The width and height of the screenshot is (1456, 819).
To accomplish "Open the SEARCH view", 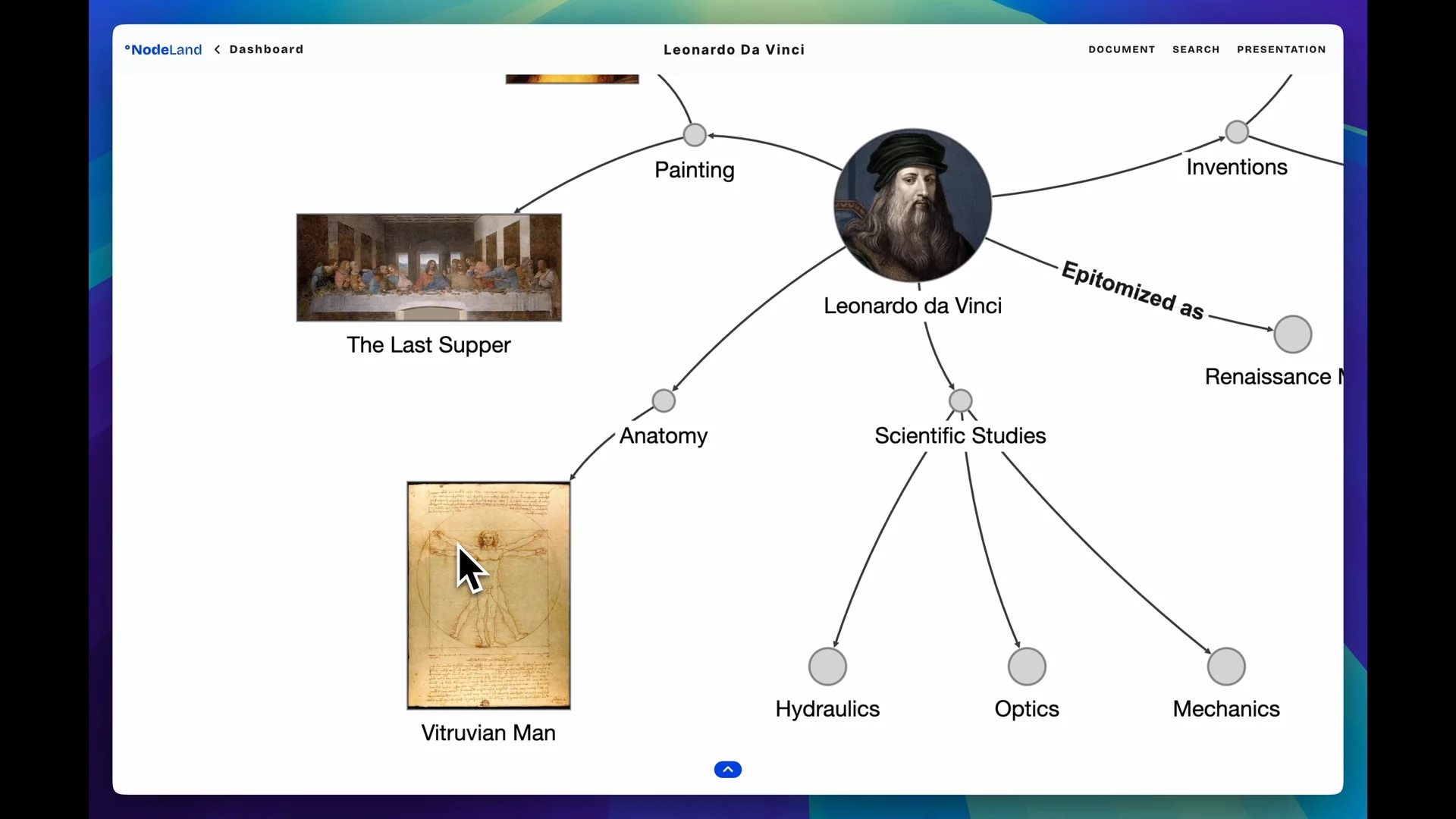I will (x=1196, y=49).
